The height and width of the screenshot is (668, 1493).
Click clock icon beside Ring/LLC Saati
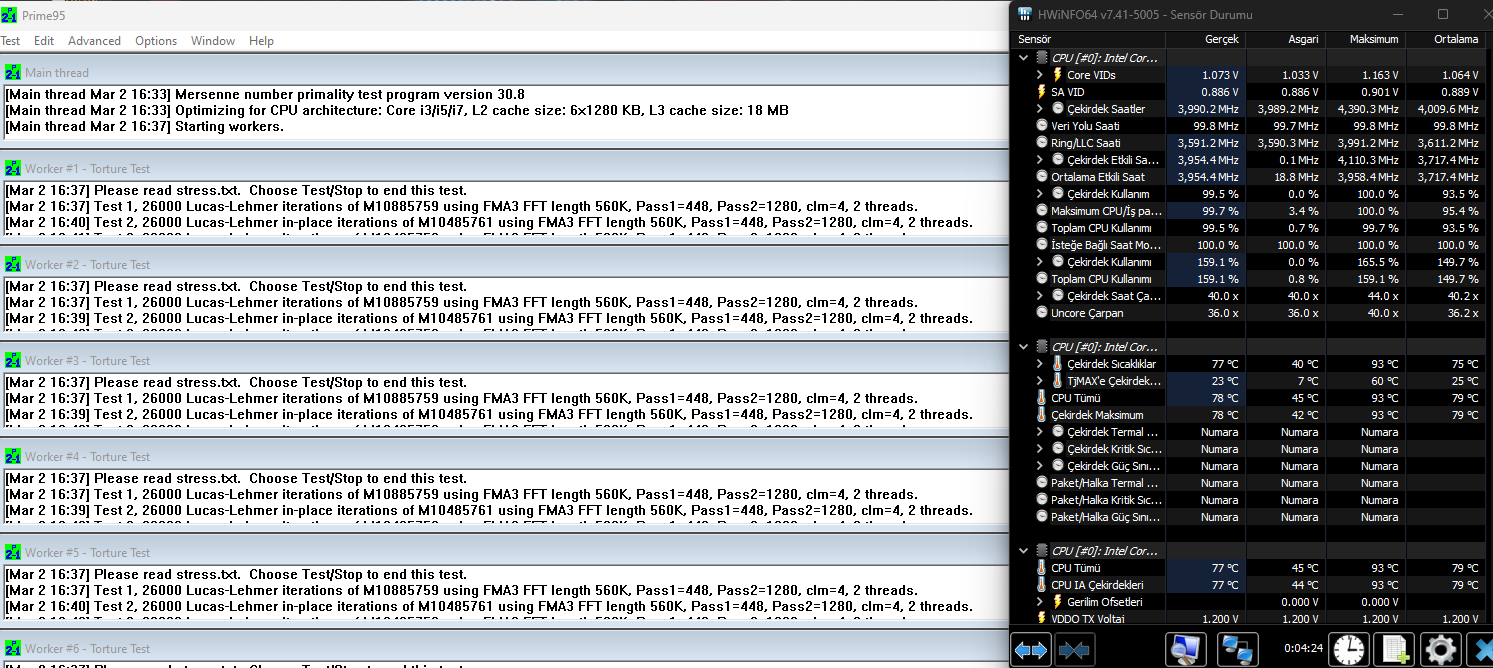[1042, 143]
